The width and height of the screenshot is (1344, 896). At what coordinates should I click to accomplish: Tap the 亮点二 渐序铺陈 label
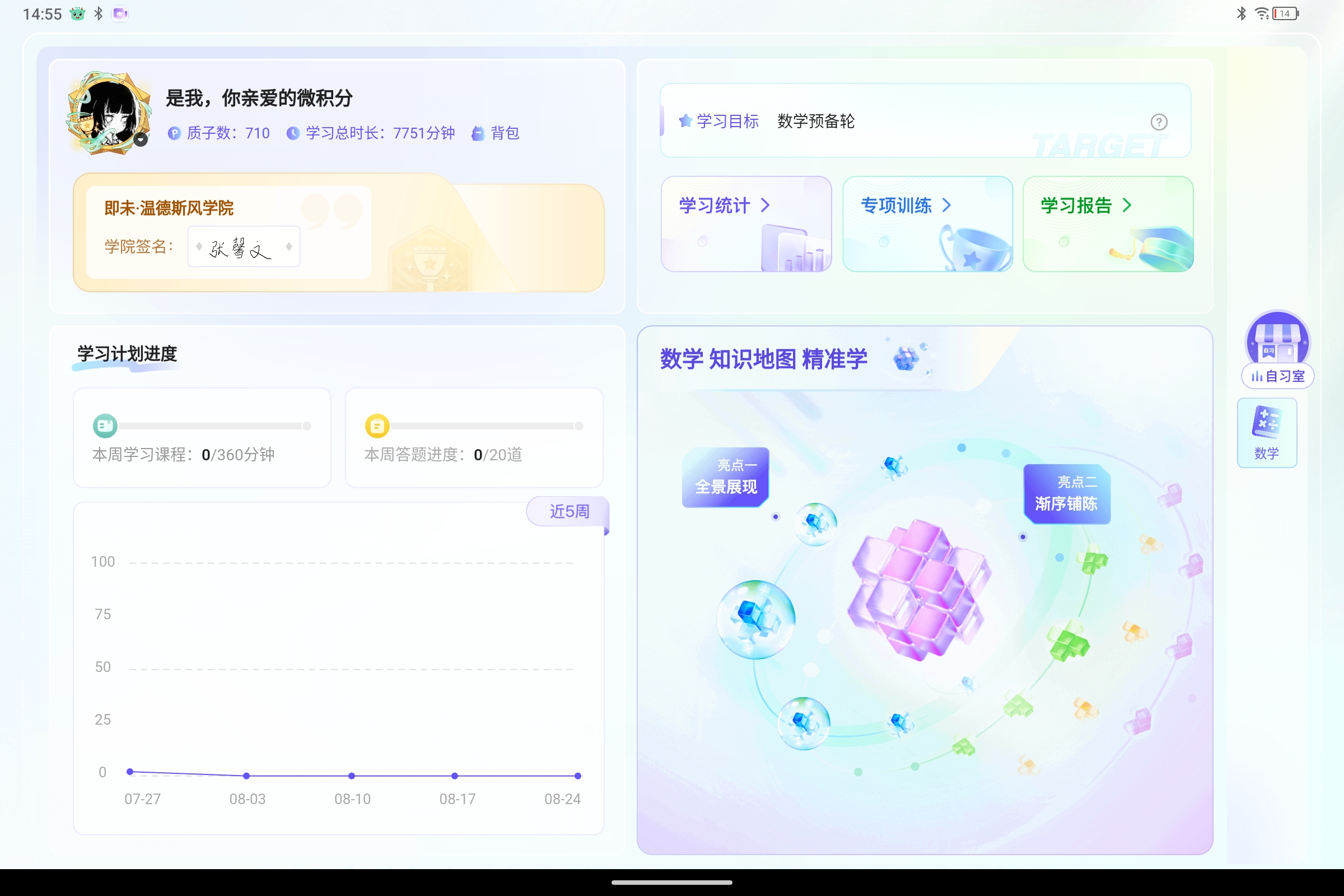1067,494
